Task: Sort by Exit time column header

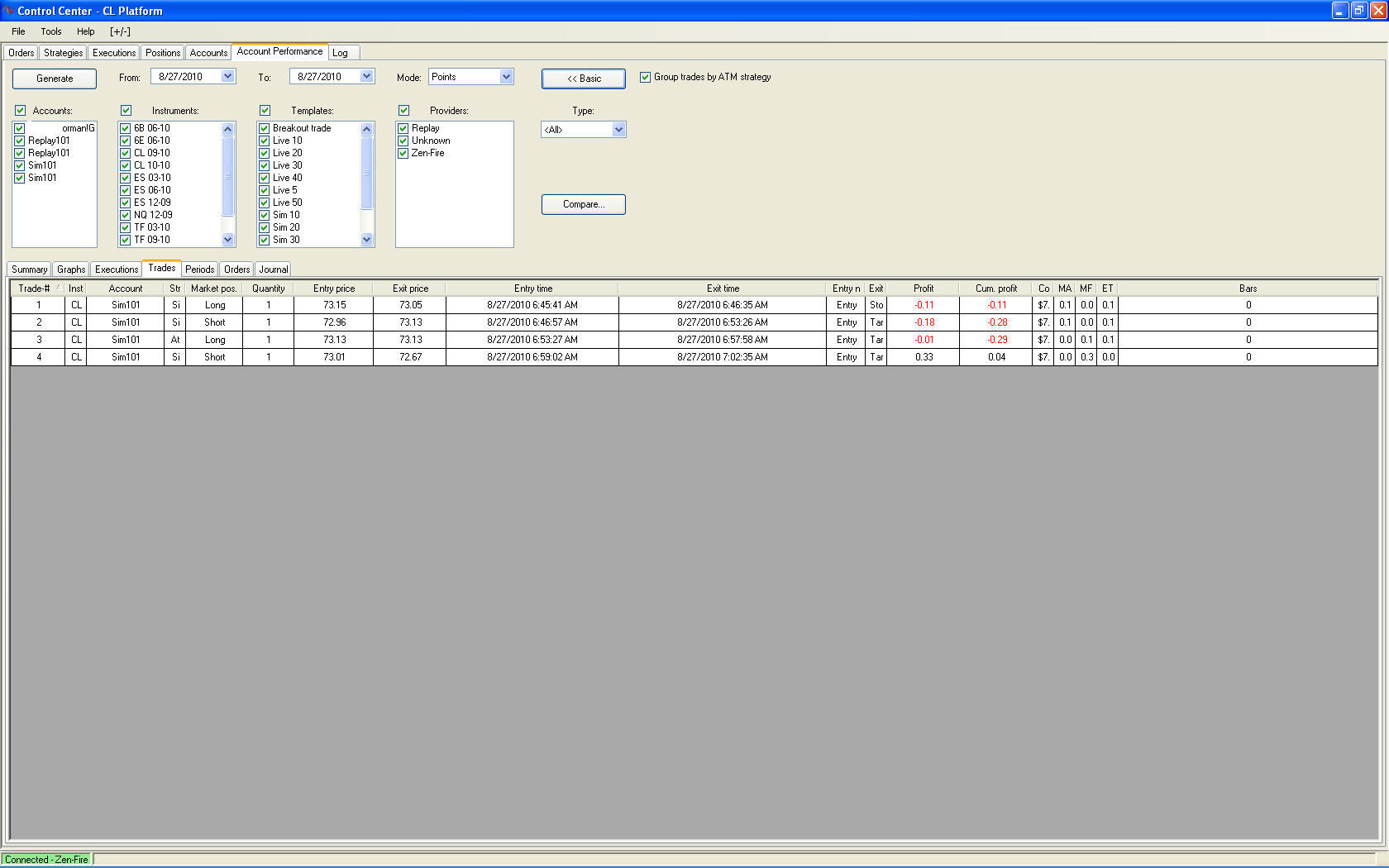Action: (x=723, y=289)
